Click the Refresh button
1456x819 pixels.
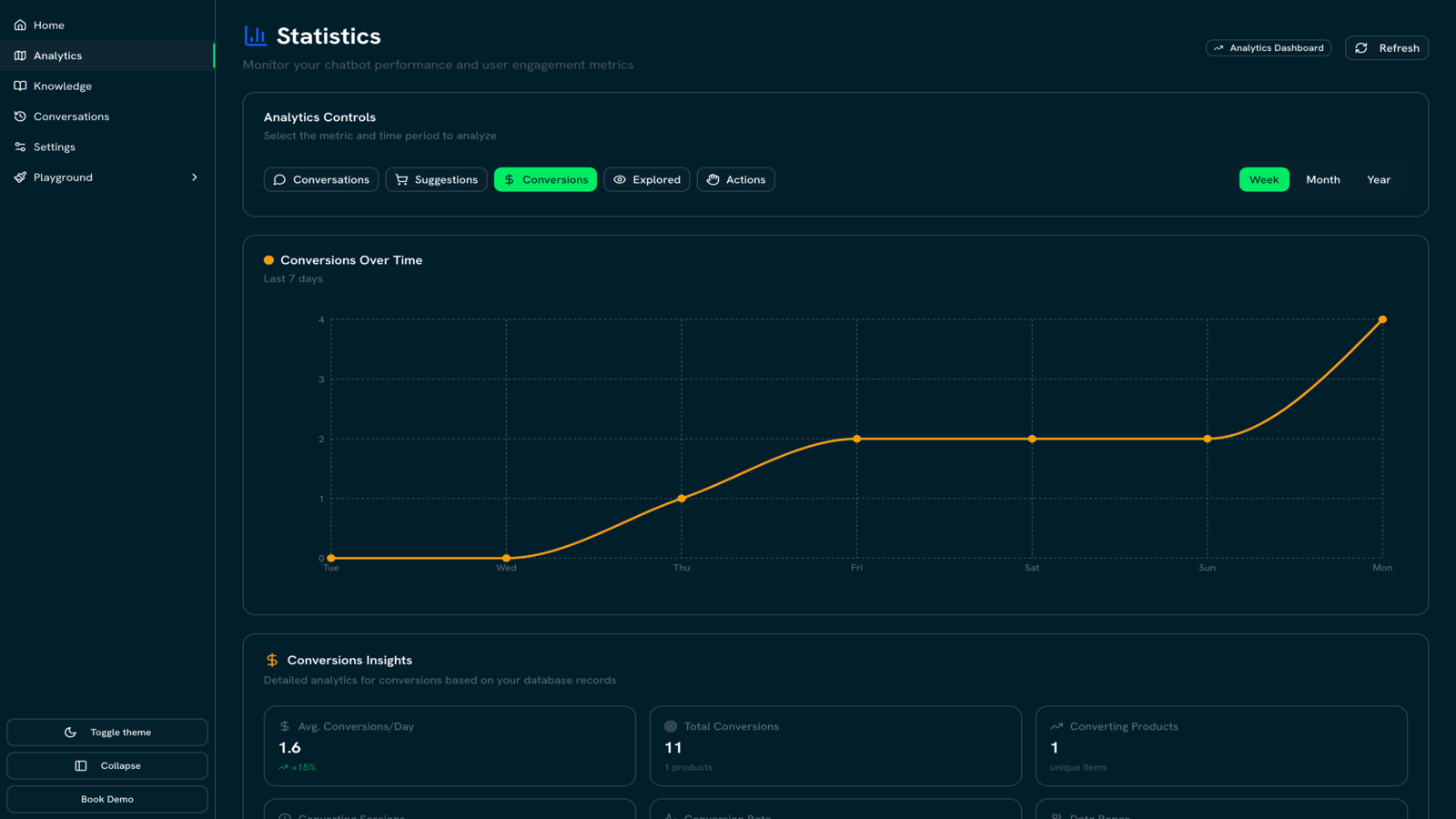coord(1386,47)
